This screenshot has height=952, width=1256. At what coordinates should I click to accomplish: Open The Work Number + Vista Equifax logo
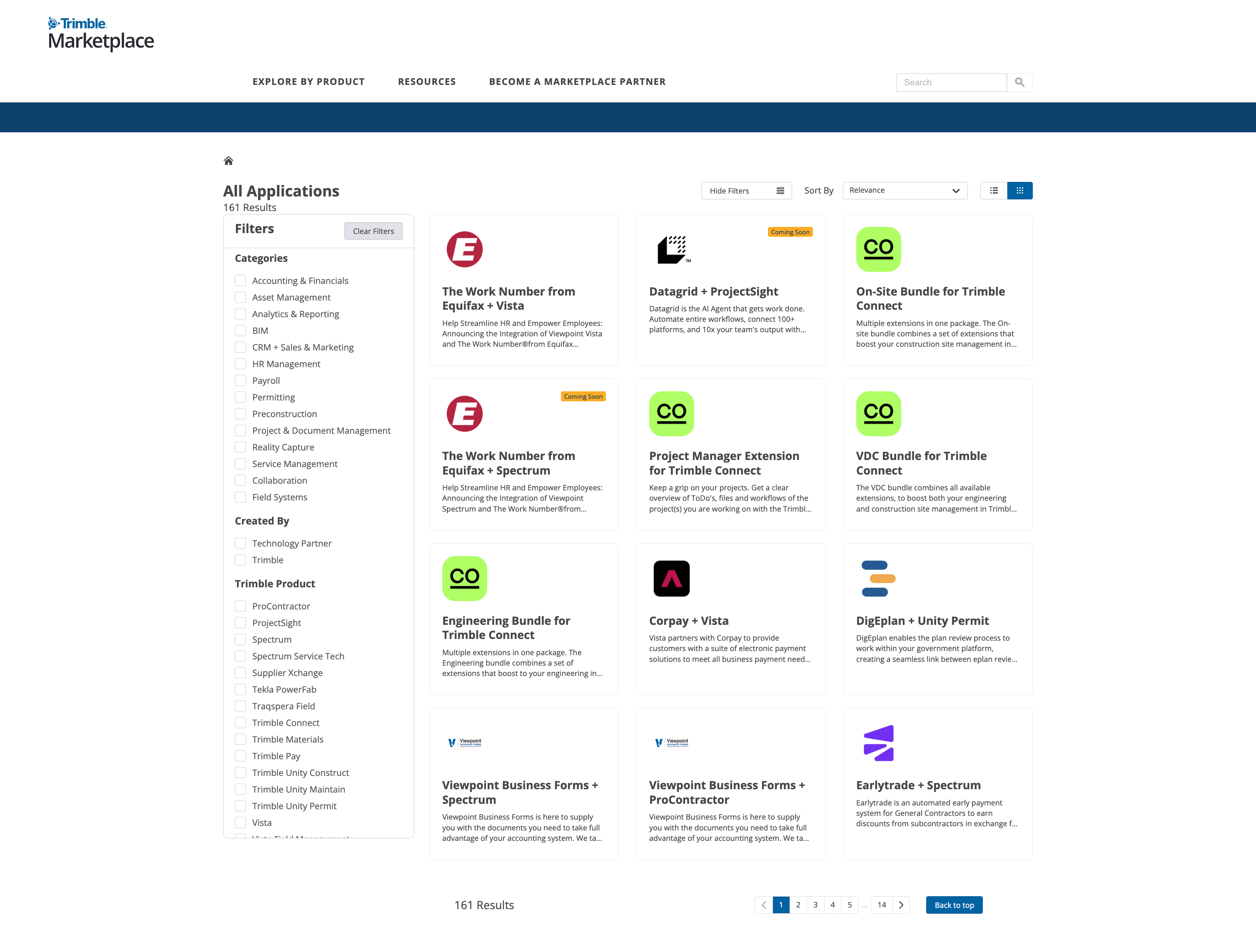464,249
